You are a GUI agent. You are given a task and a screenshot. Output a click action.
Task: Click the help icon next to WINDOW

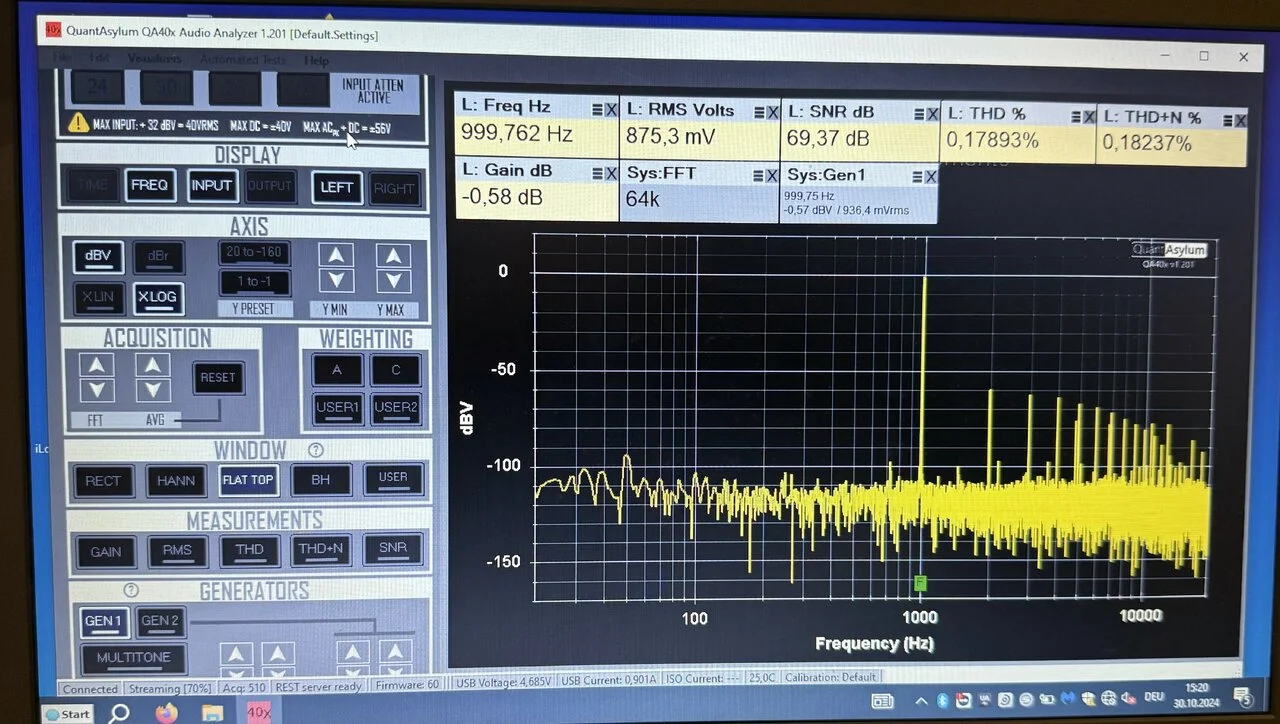pyautogui.click(x=316, y=451)
